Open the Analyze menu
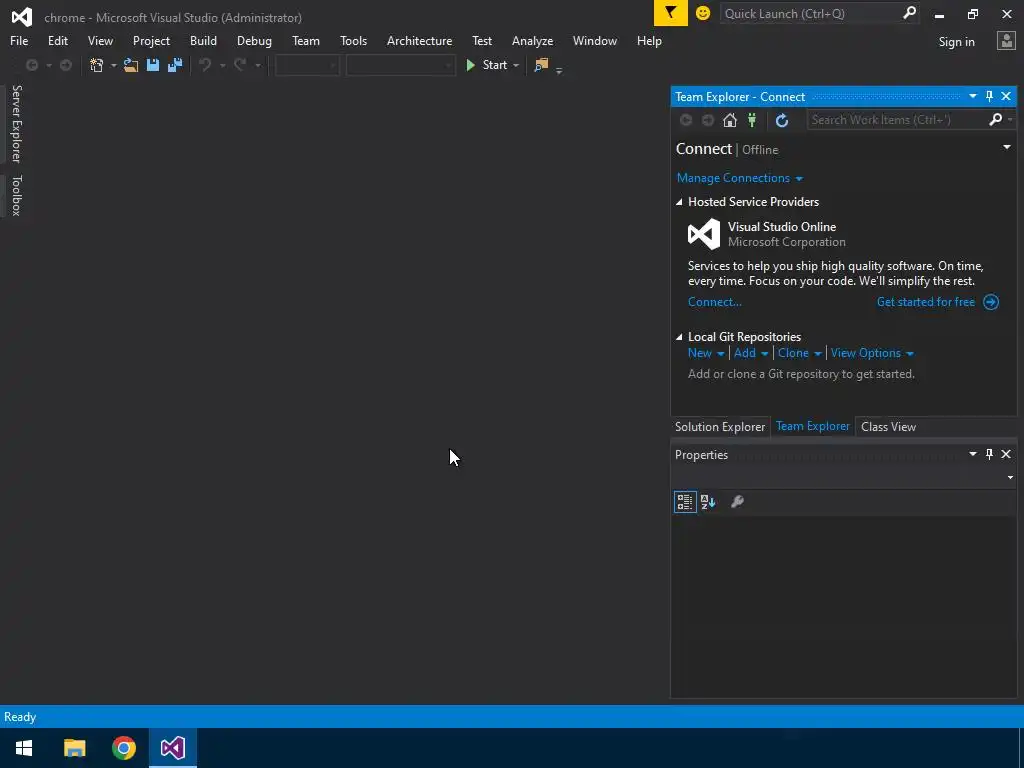1024x768 pixels. click(x=532, y=41)
